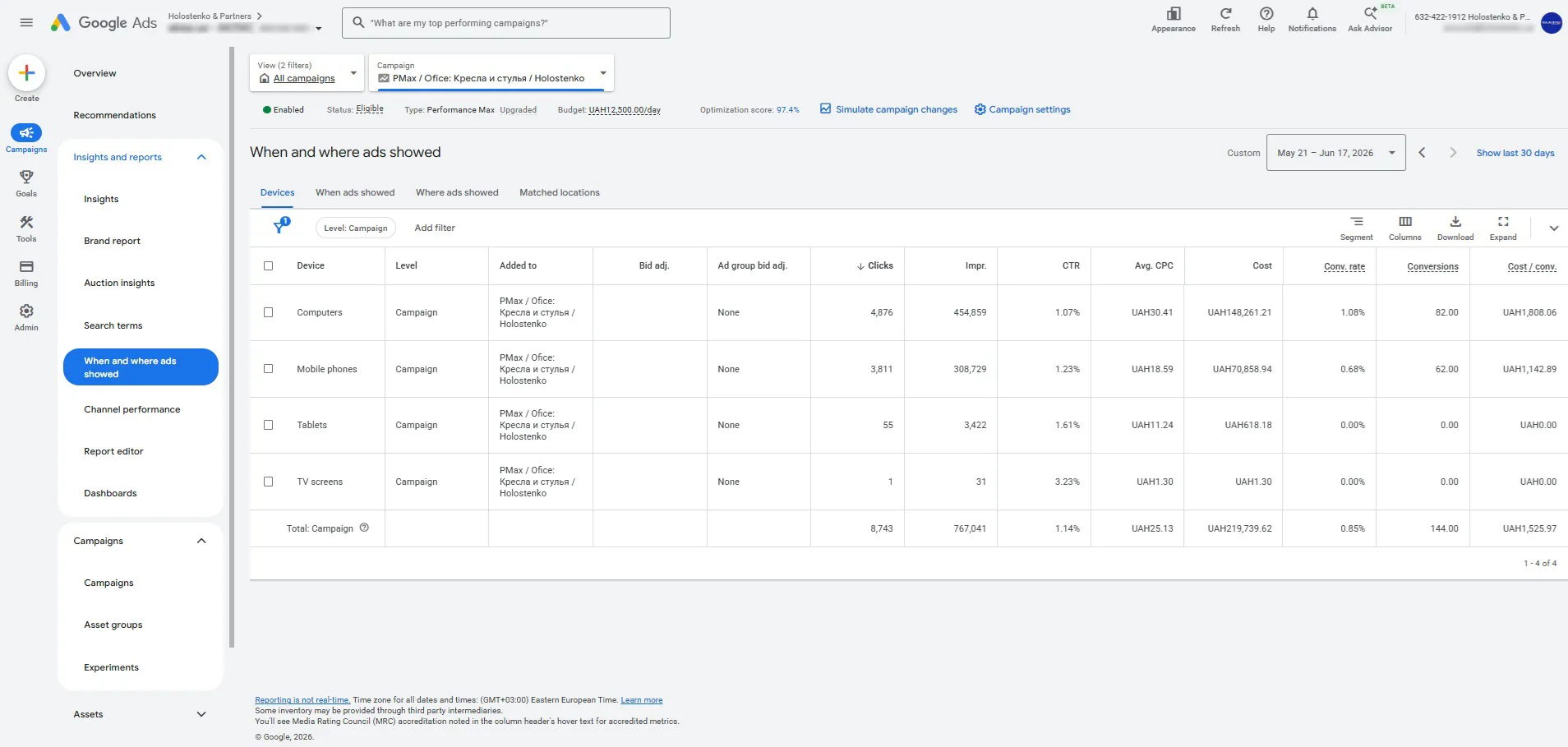The image size is (1568, 747).
Task: Click the Level: Campaign filter chip
Action: (356, 228)
